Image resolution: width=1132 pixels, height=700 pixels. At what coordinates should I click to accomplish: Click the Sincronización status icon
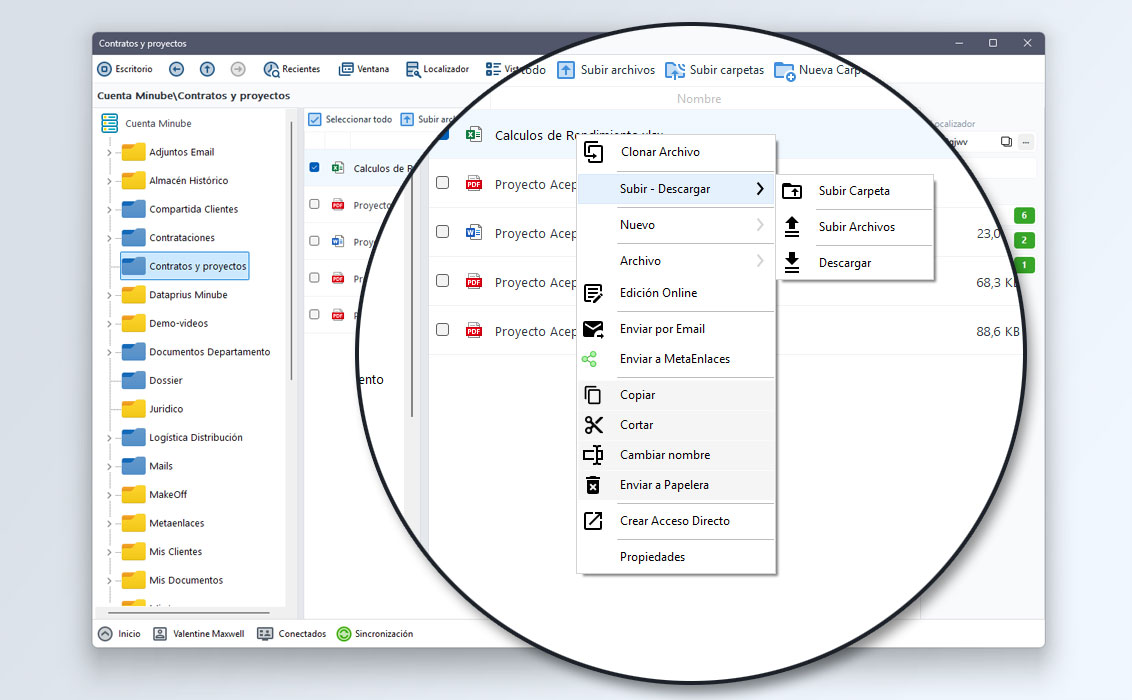[x=344, y=634]
